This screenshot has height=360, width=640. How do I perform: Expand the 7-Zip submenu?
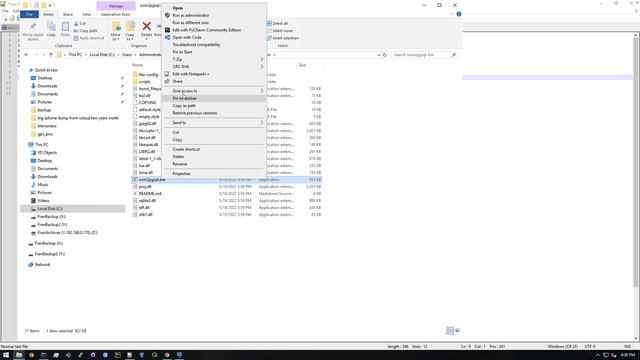(214, 59)
